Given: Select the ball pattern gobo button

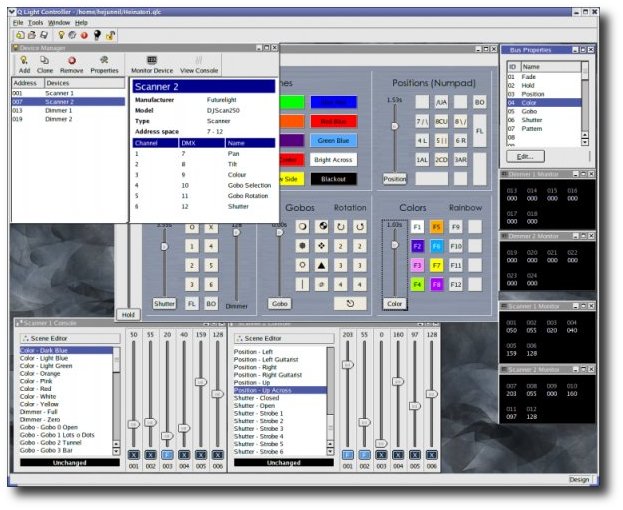Looking at the screenshot, I should tap(321, 227).
